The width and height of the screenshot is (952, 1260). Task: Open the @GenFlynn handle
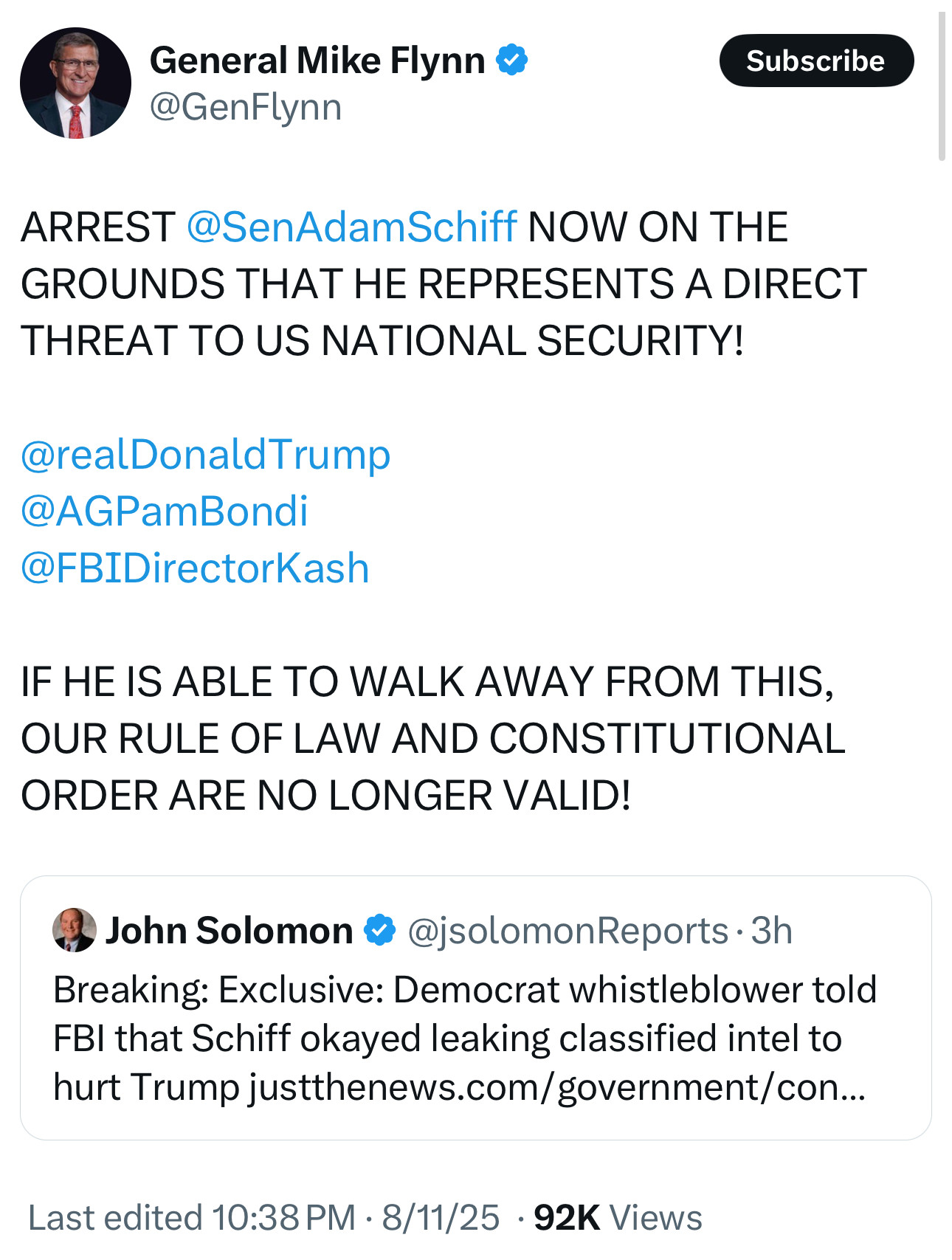(246, 107)
